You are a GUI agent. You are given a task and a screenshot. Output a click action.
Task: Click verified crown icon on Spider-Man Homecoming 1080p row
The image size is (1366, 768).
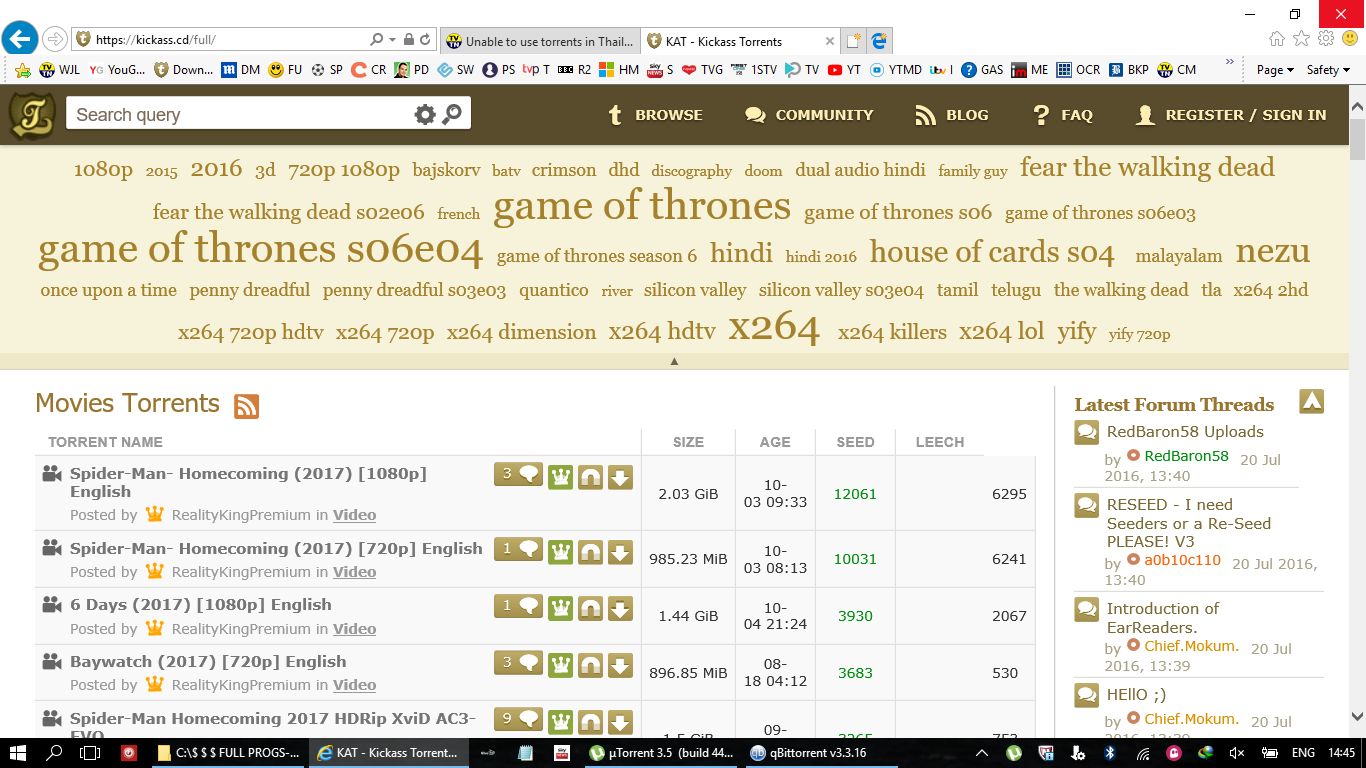tap(561, 477)
